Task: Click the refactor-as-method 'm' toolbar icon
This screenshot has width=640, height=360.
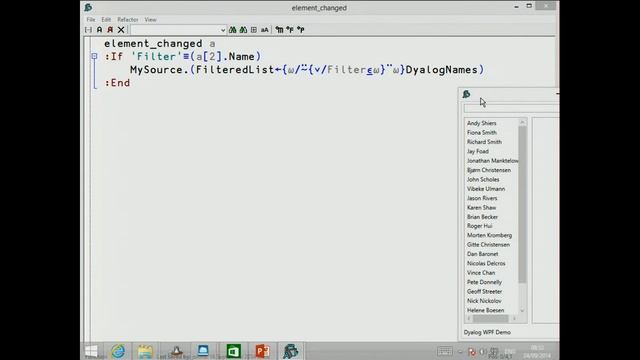Action: coord(279,30)
